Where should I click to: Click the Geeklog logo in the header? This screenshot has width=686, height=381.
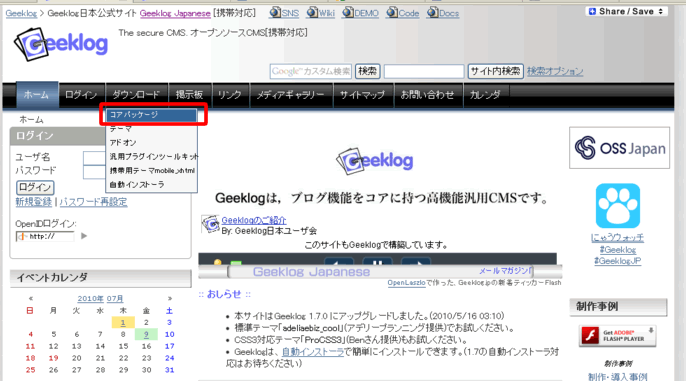point(61,44)
